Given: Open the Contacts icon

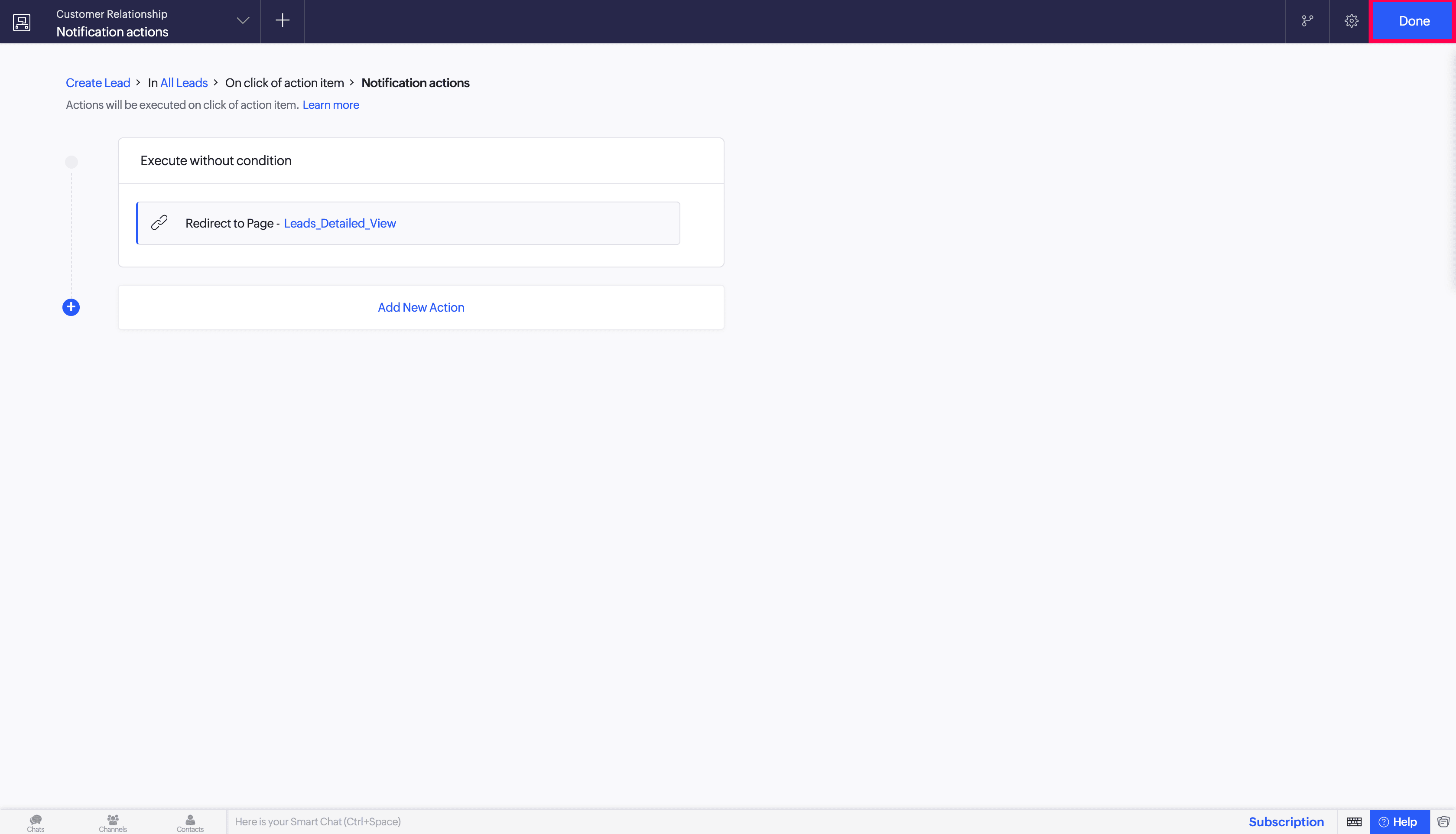Looking at the screenshot, I should [190, 823].
